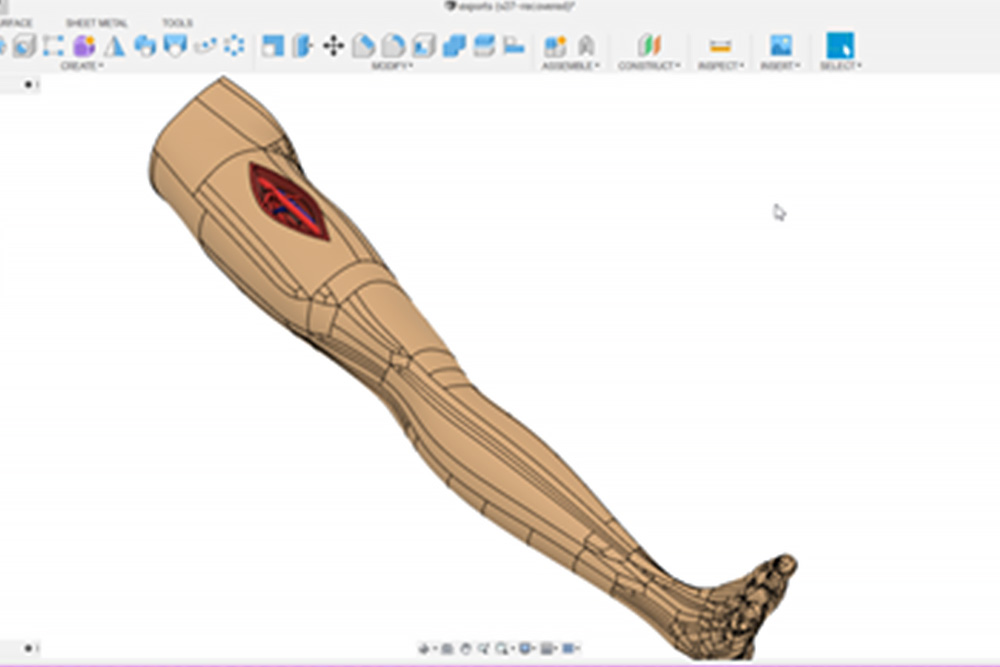Click the Press Pull icon in Modify

tap(272, 46)
